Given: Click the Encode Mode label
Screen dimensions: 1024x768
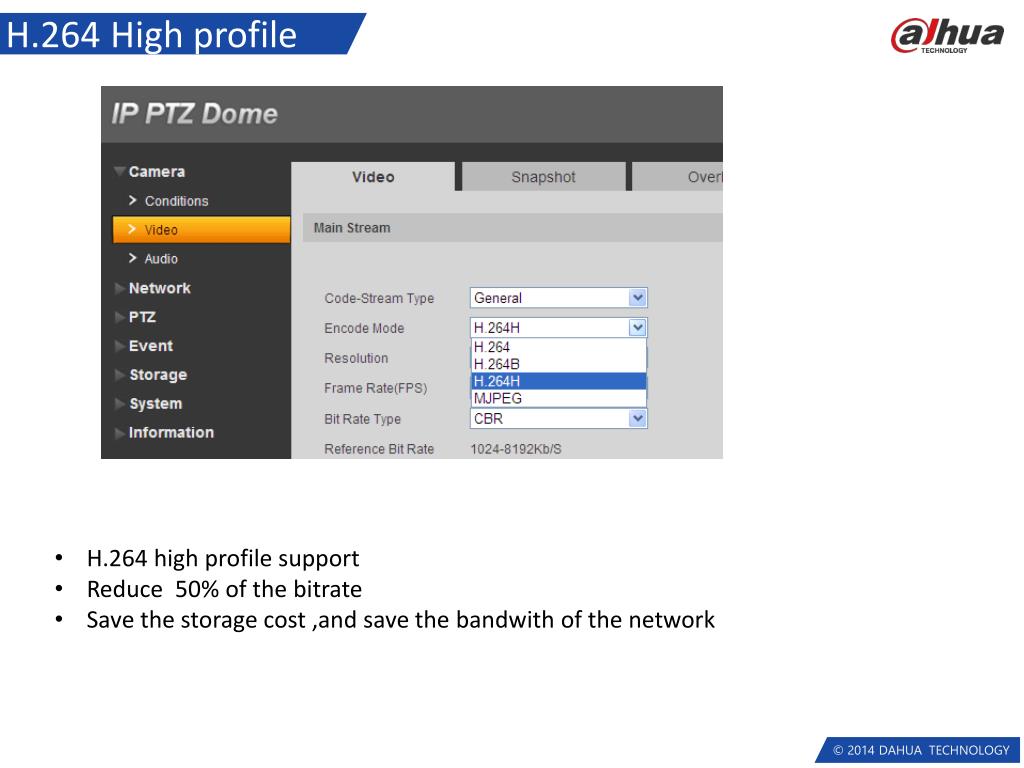Looking at the screenshot, I should (x=364, y=328).
